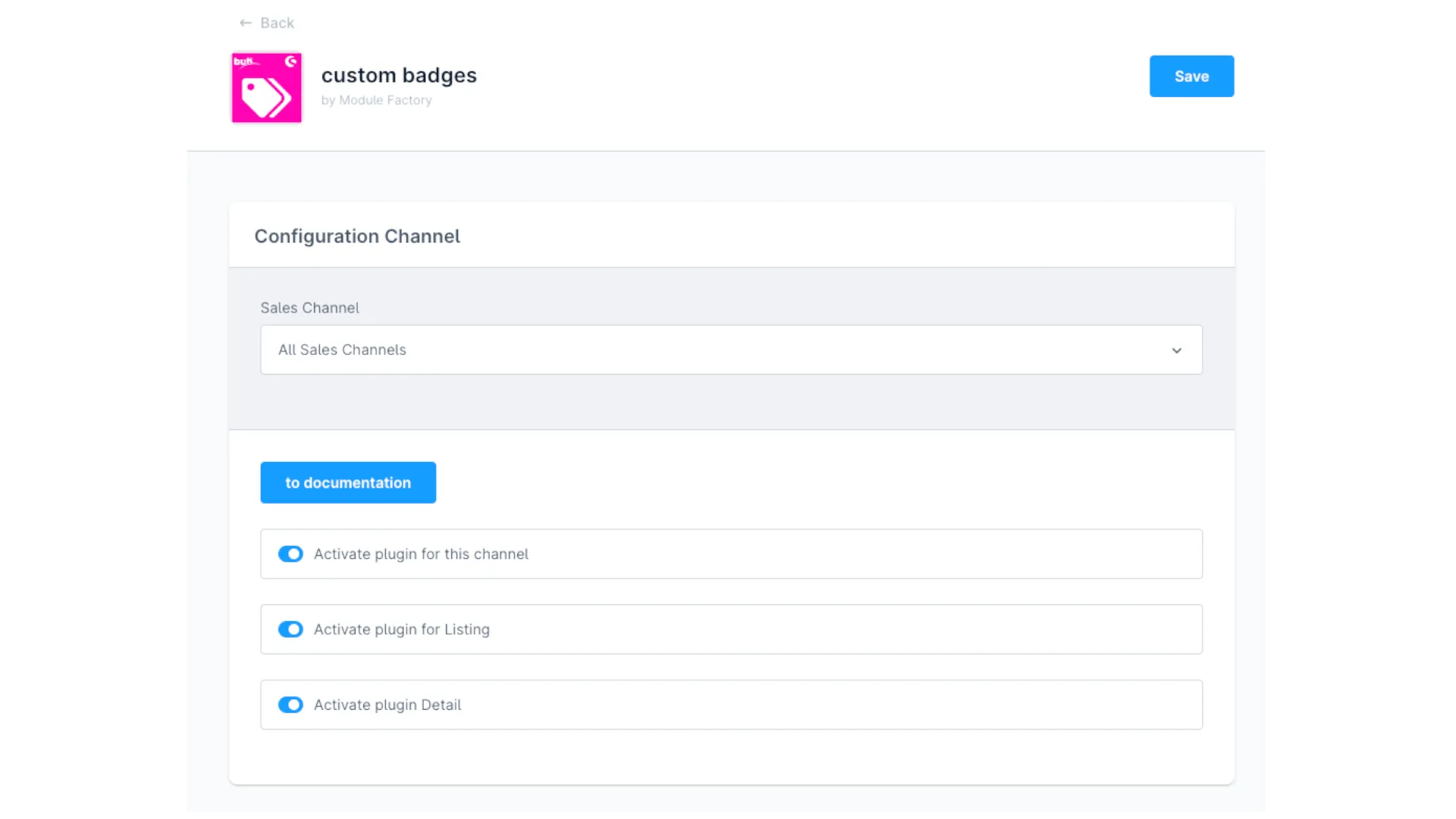Click the Activate plugin Detail row

point(731,704)
